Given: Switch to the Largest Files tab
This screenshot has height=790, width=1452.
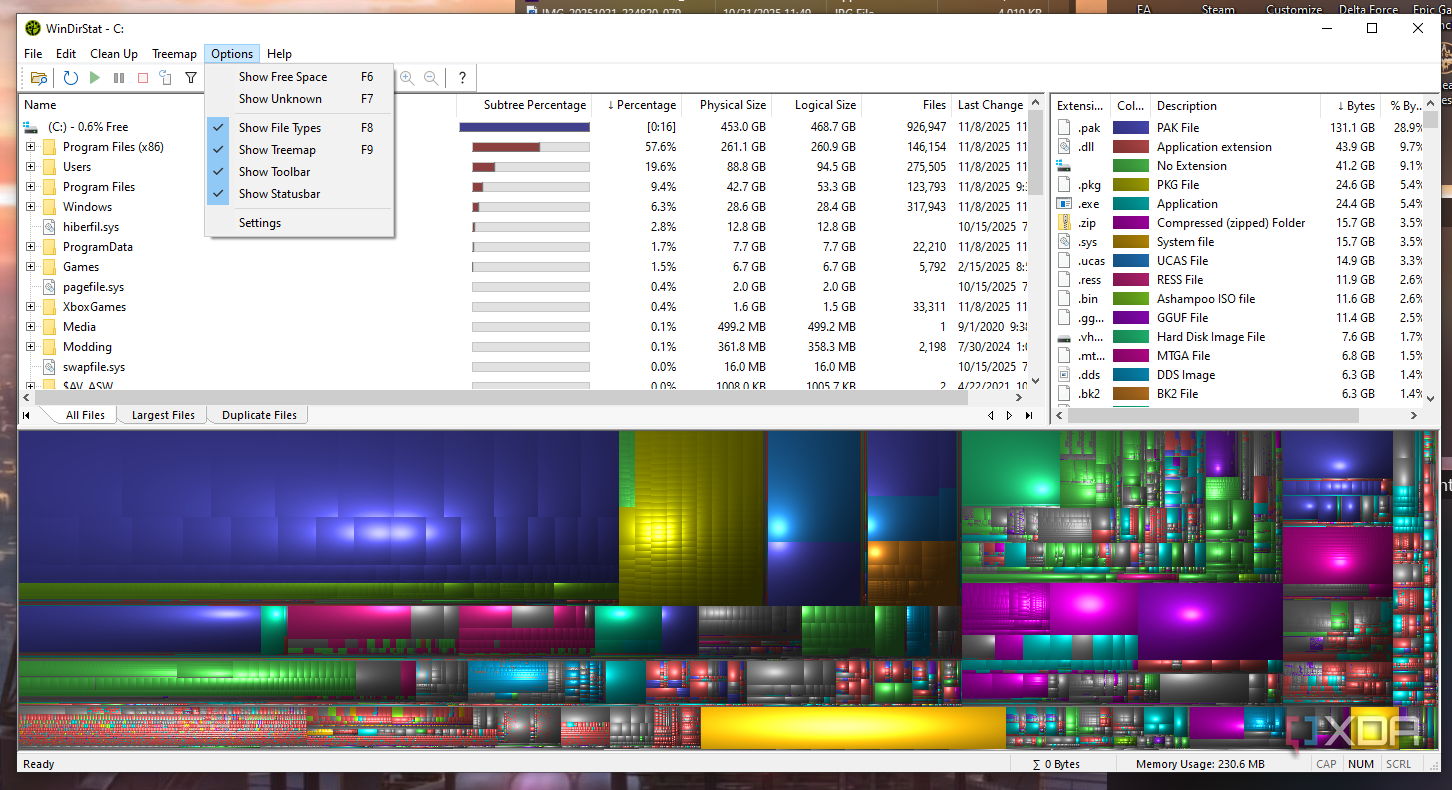Looking at the screenshot, I should 163,415.
